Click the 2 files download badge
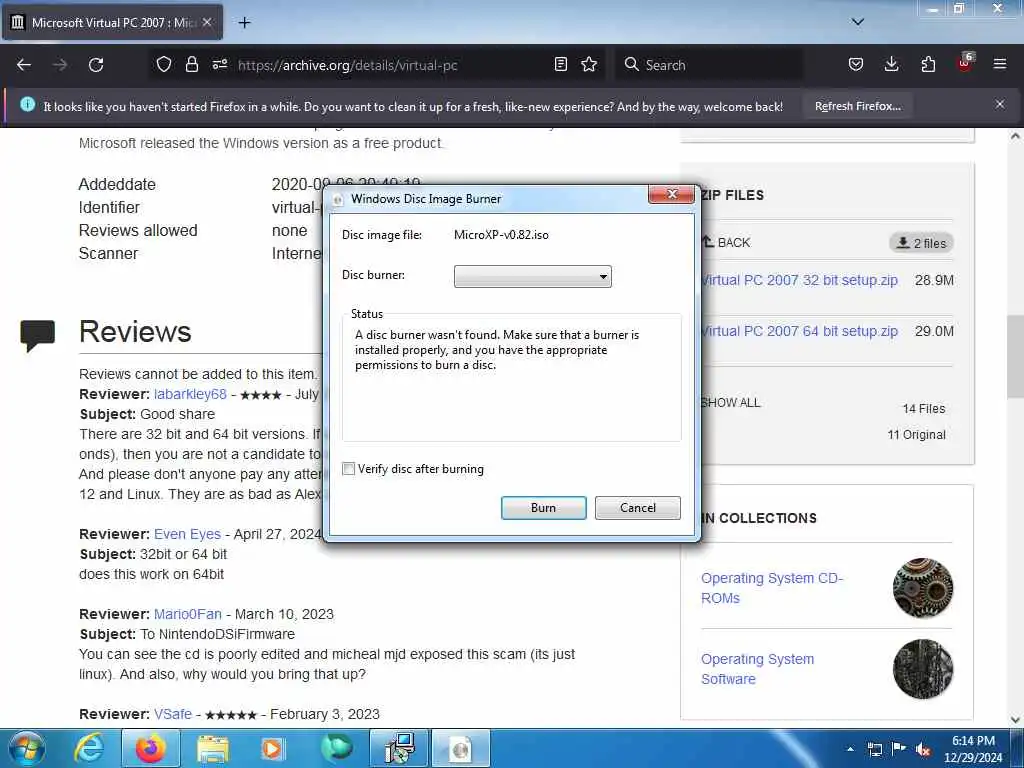The width and height of the screenshot is (1024, 768). tap(921, 243)
